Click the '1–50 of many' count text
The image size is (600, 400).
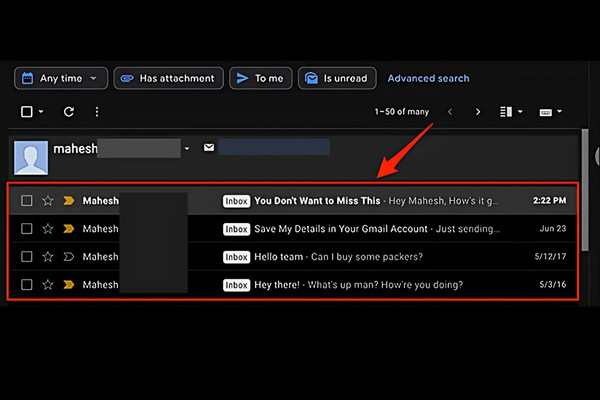point(402,112)
